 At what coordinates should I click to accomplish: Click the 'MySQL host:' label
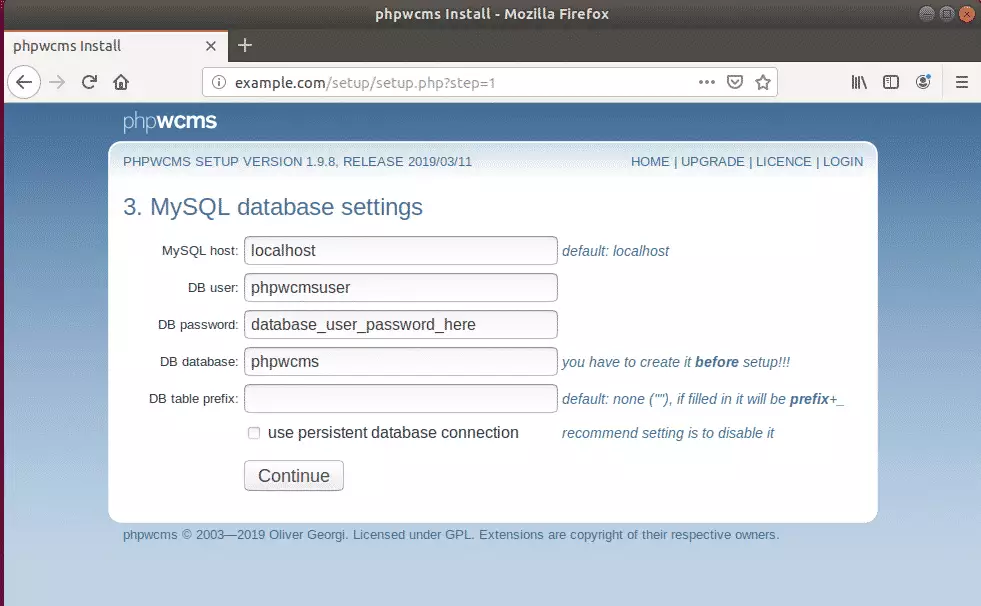(x=200, y=251)
